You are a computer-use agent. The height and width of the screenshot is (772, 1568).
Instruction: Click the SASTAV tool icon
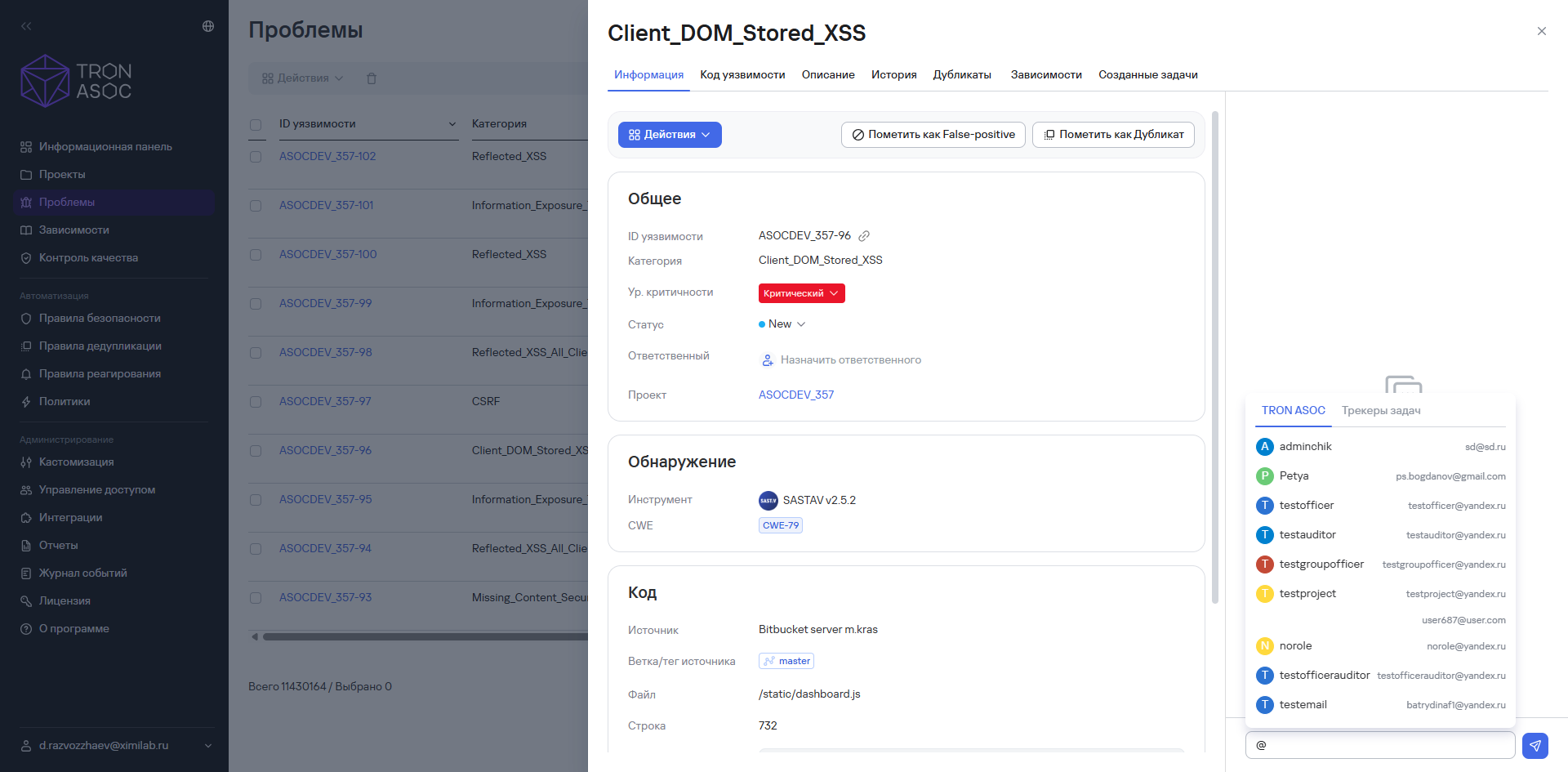click(768, 501)
